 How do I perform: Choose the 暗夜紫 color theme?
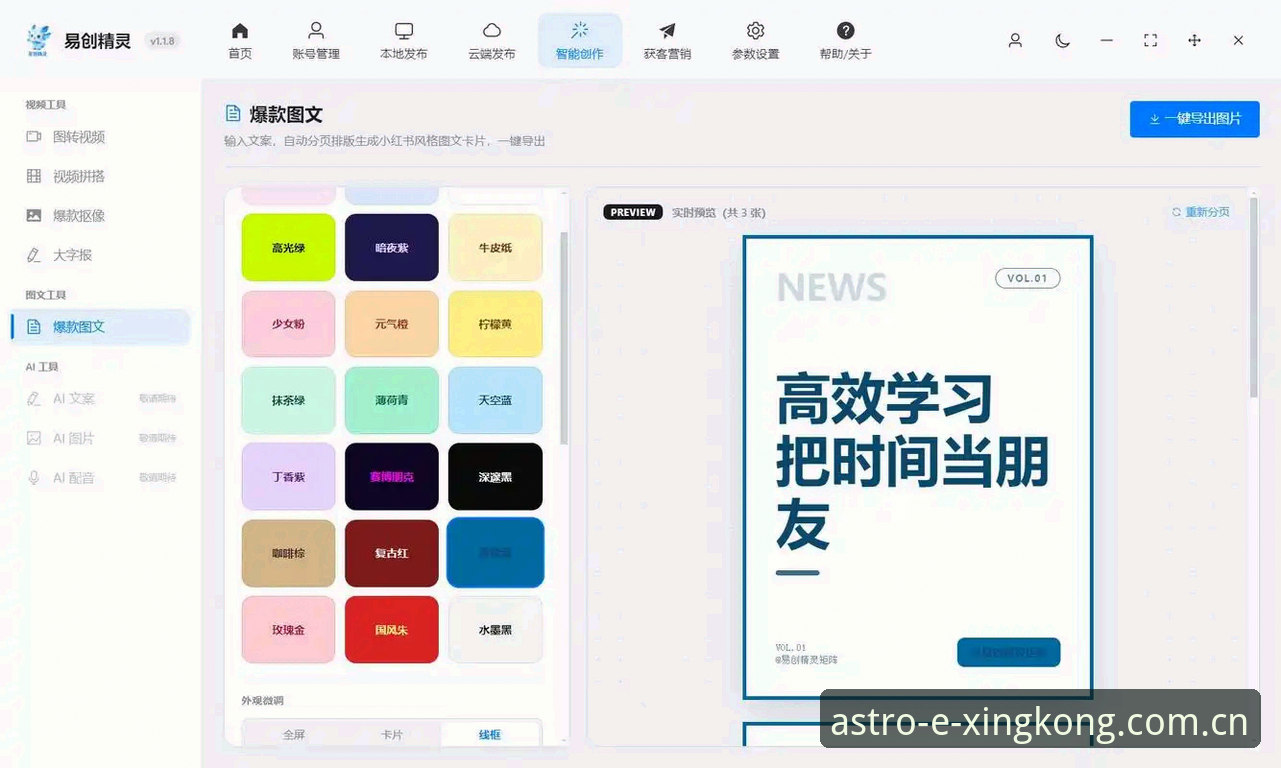392,247
